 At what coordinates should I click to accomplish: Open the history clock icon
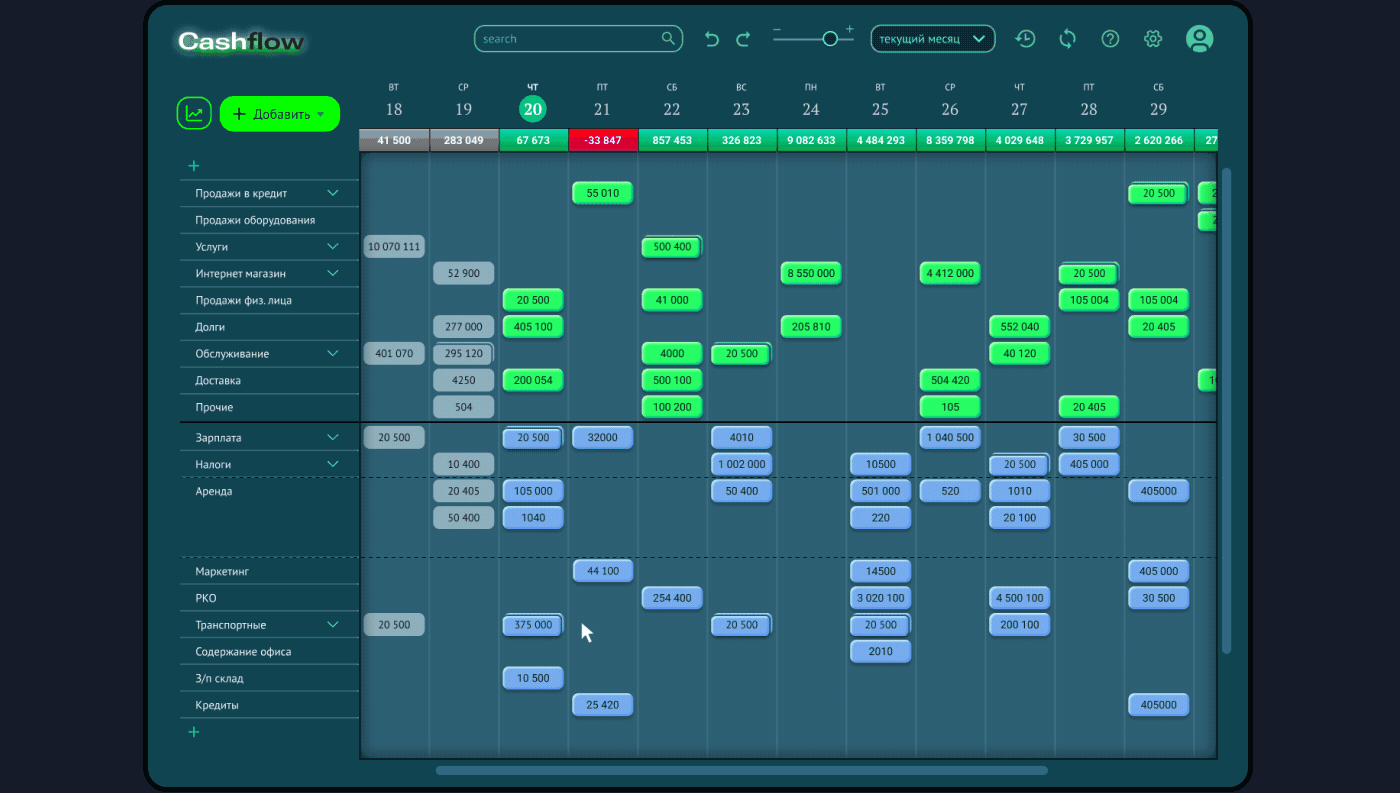tap(1025, 39)
